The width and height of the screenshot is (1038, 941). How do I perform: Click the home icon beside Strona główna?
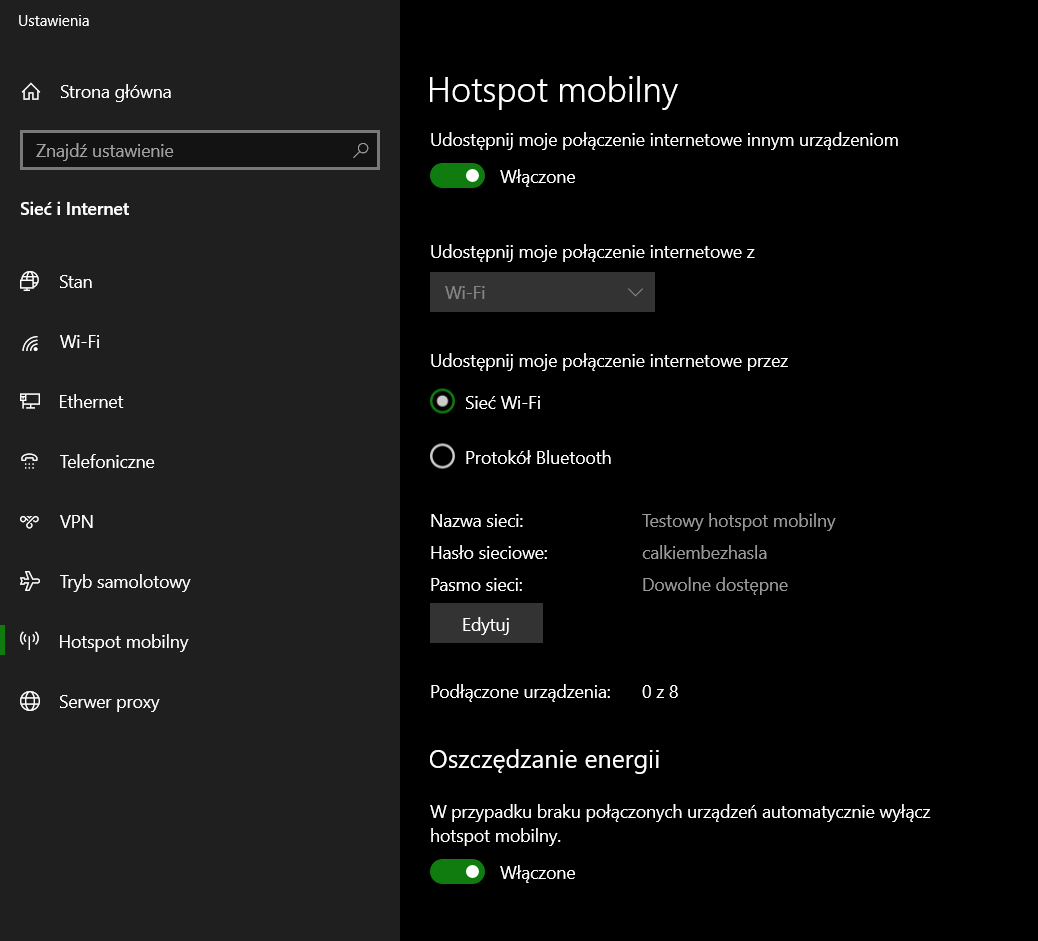click(x=31, y=92)
